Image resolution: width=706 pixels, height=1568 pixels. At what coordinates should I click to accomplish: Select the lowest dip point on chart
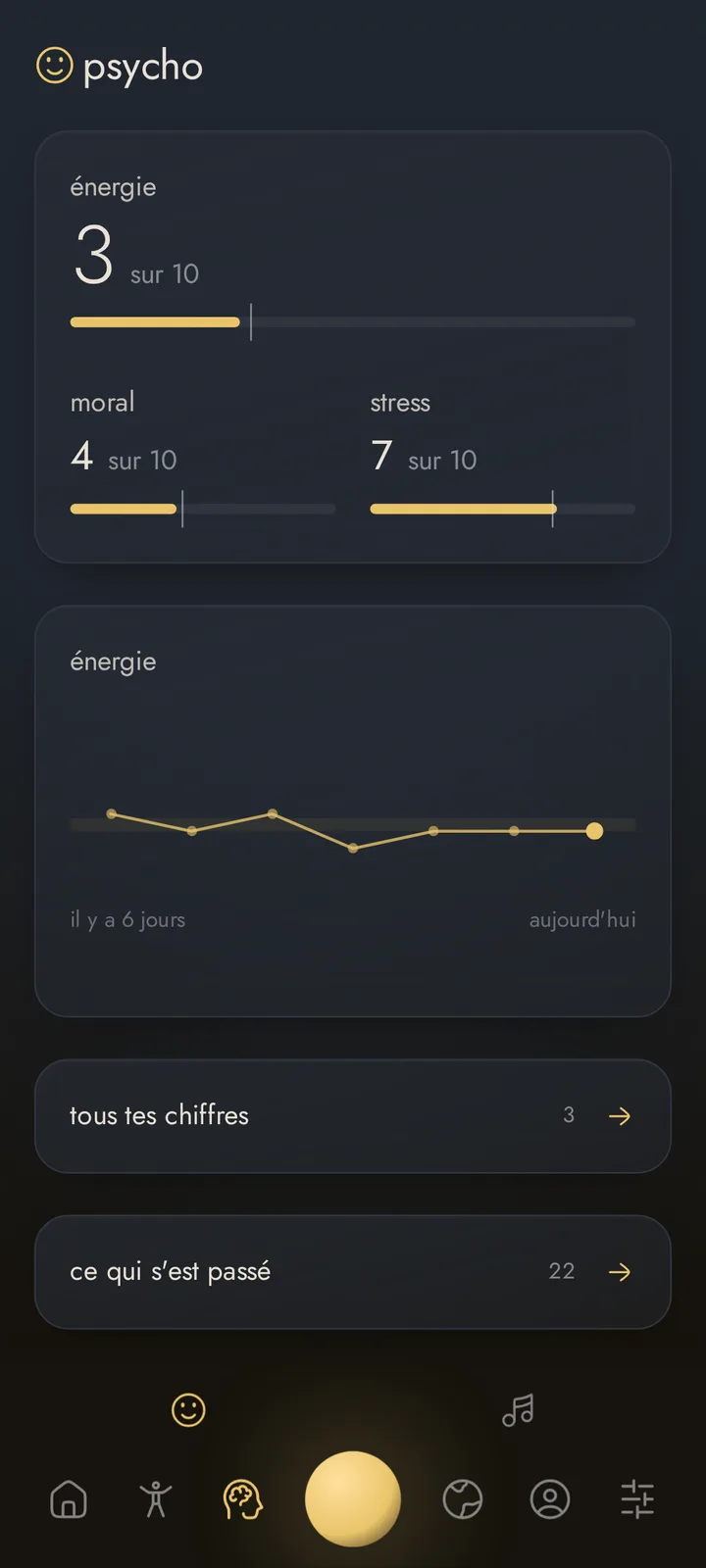[x=353, y=848]
